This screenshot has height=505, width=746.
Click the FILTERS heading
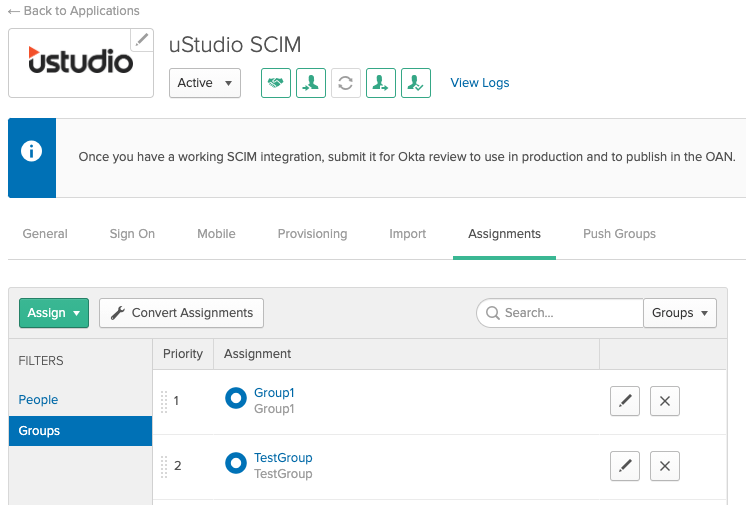click(41, 361)
